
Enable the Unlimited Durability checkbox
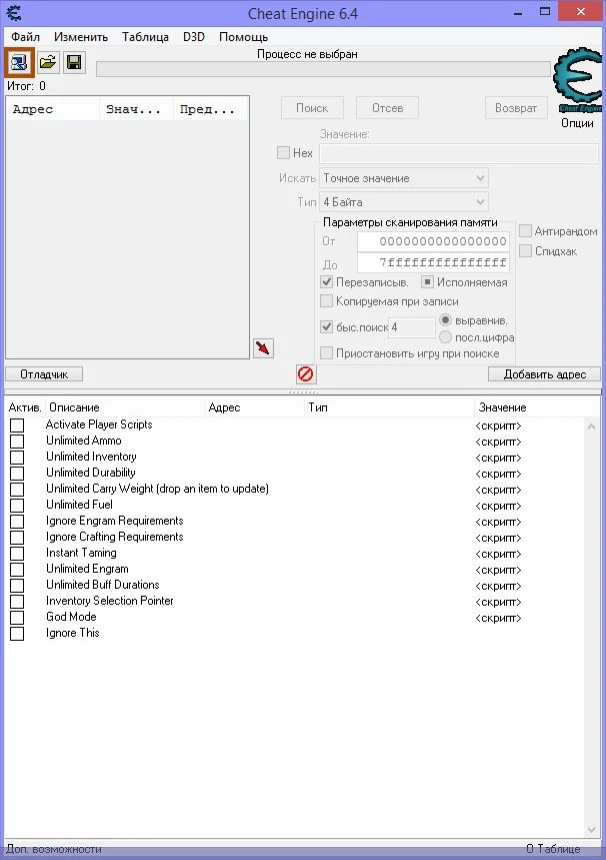(x=17, y=473)
